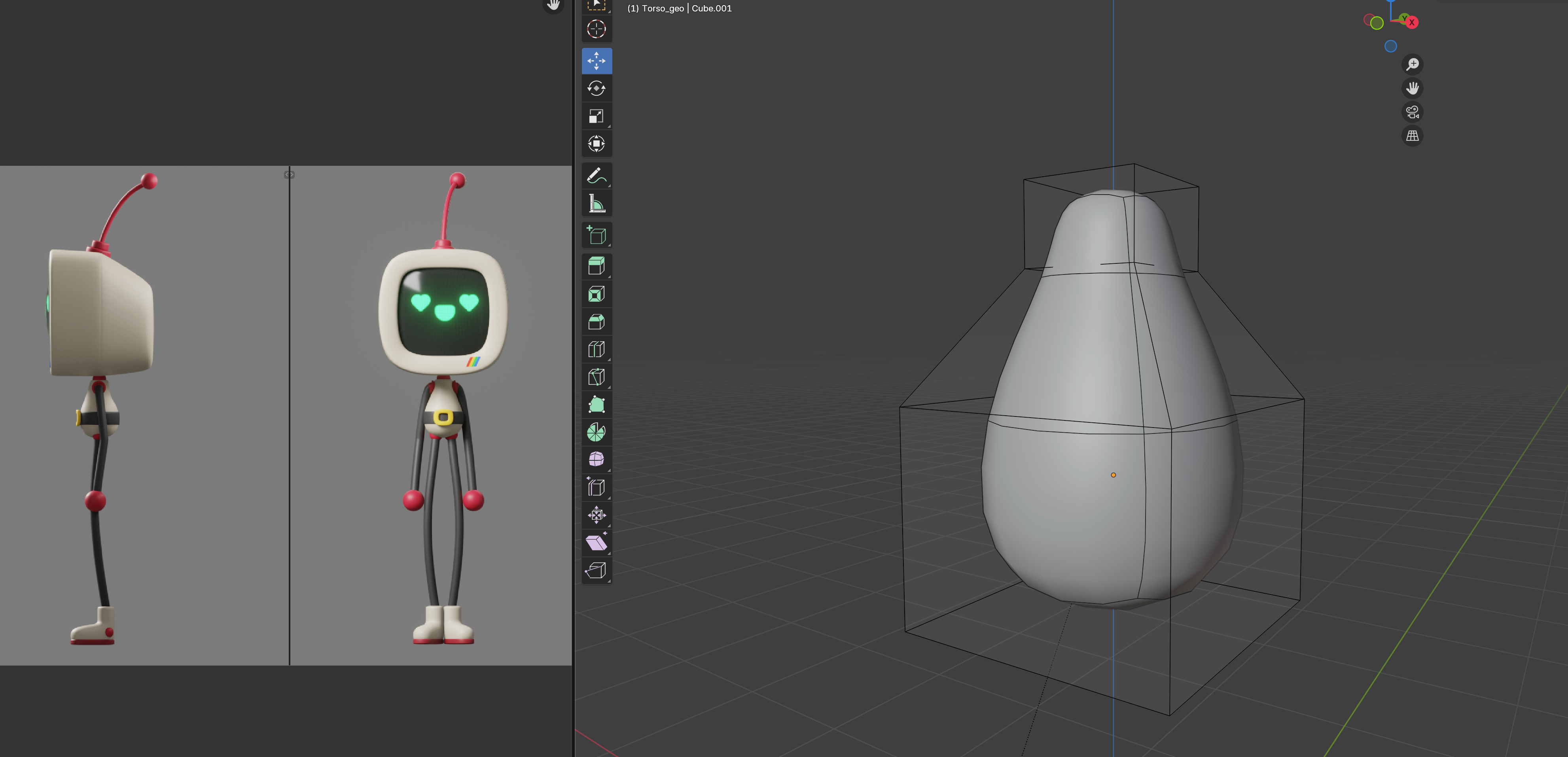Screen dimensions: 1568x757
Task: Choose the Scale tool
Action: (596, 116)
